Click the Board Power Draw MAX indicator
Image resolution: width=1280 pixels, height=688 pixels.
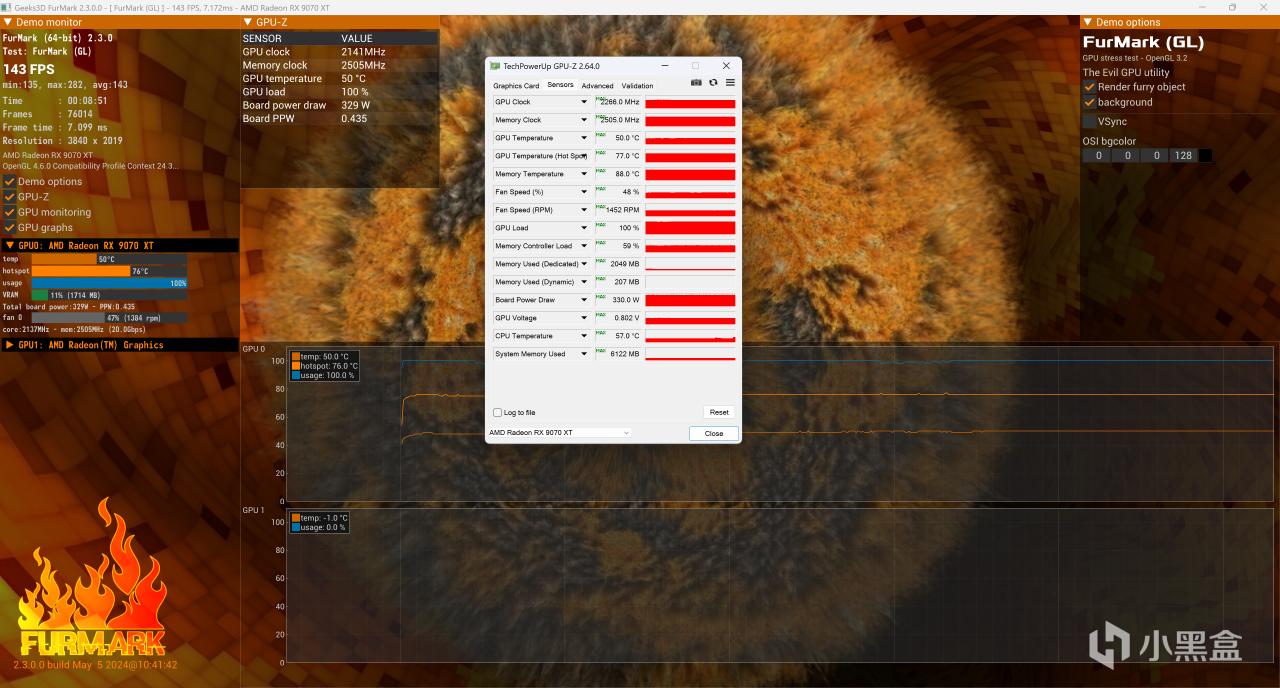(601, 297)
